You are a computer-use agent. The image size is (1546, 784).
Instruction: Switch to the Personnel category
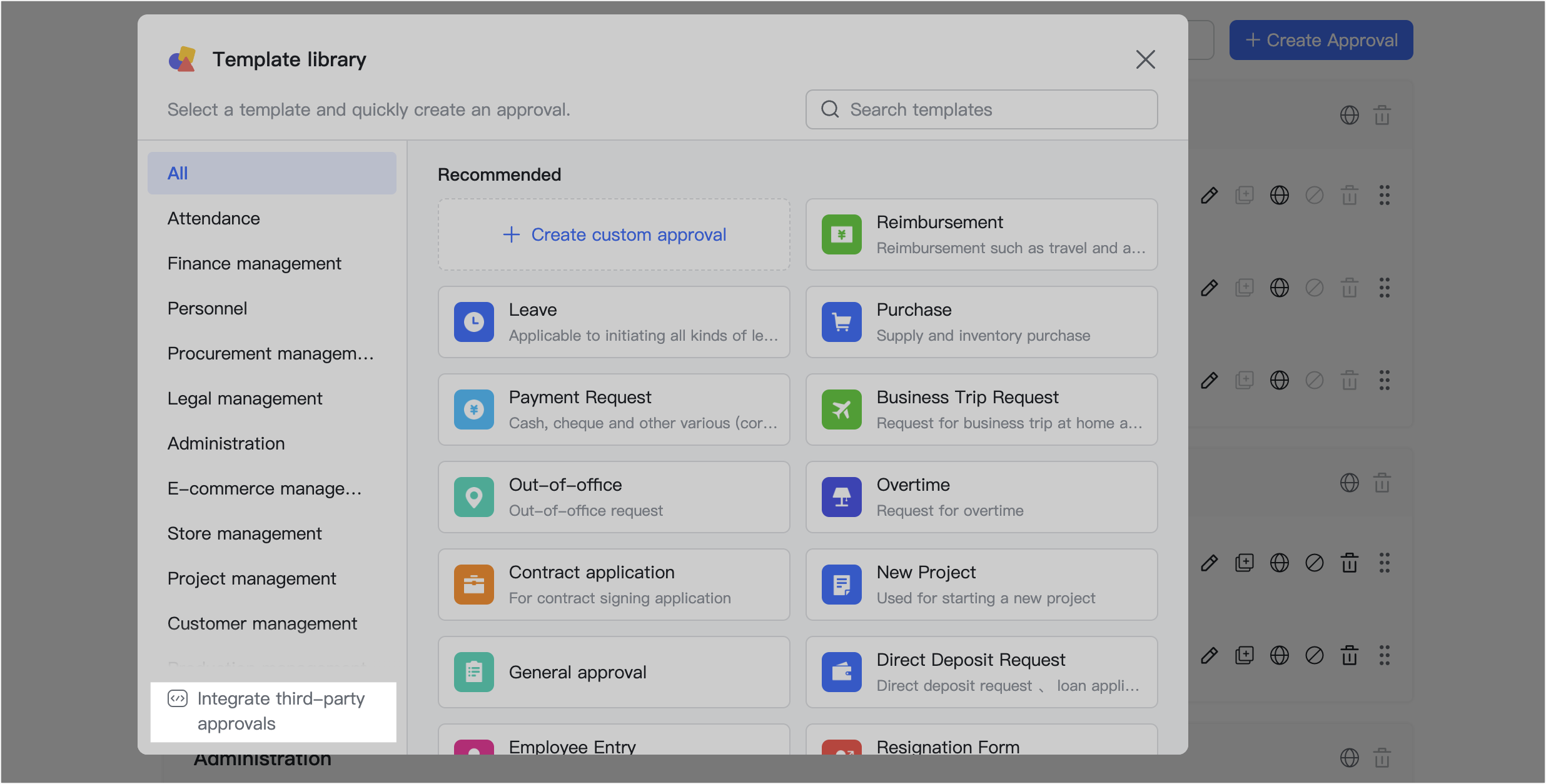click(x=207, y=308)
